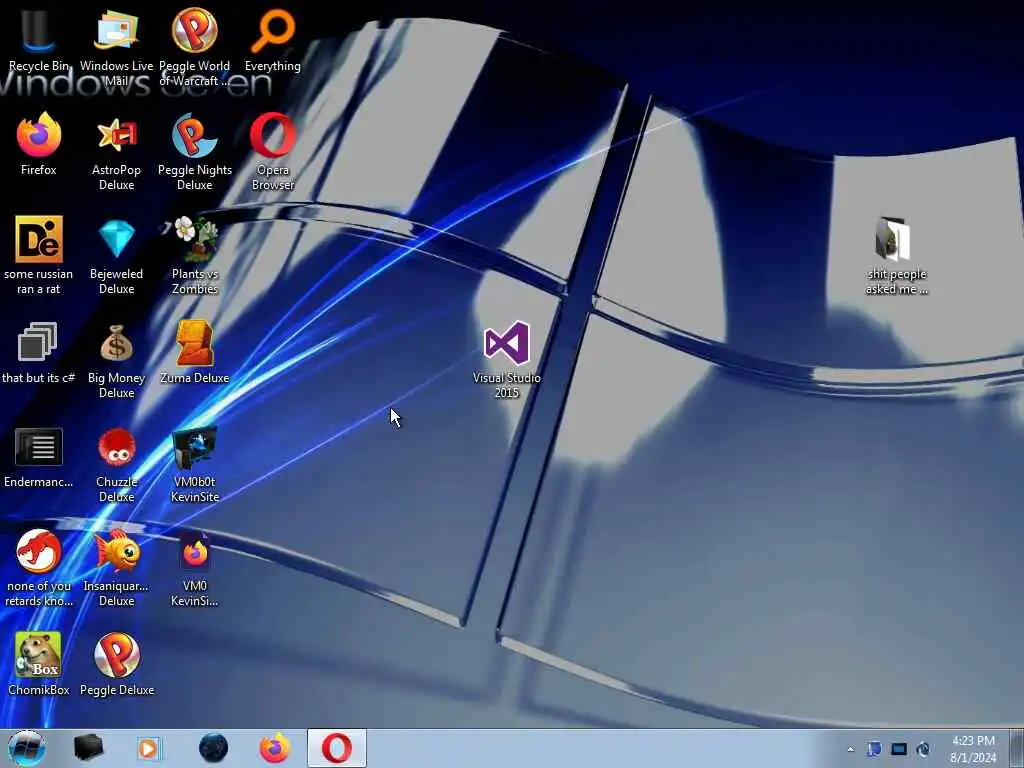Image resolution: width=1024 pixels, height=768 pixels.
Task: Open the Windows Live Mail shortcut
Action: point(116,31)
